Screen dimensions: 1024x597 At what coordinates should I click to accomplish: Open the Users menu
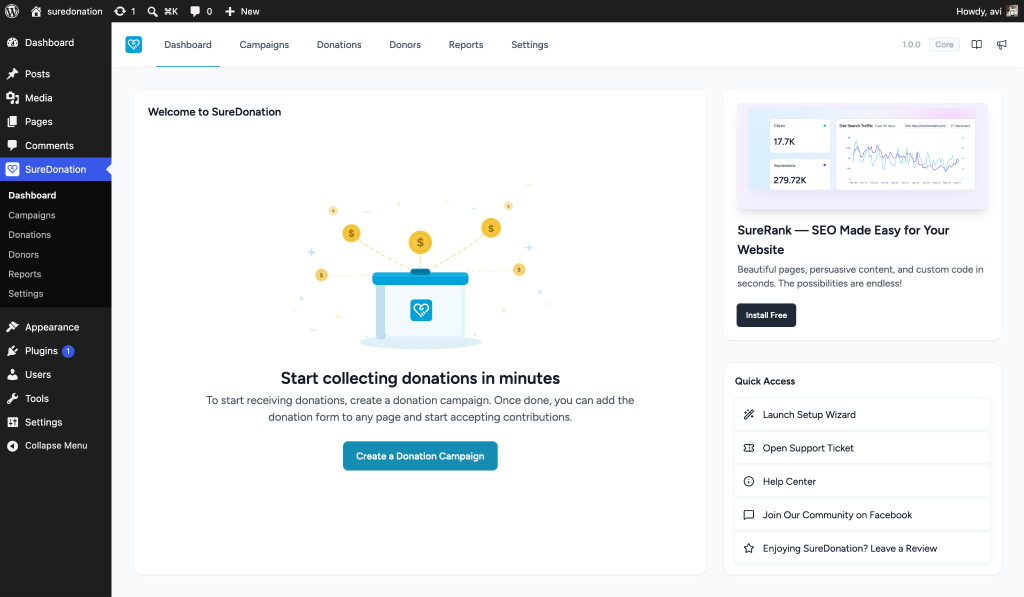point(56,375)
